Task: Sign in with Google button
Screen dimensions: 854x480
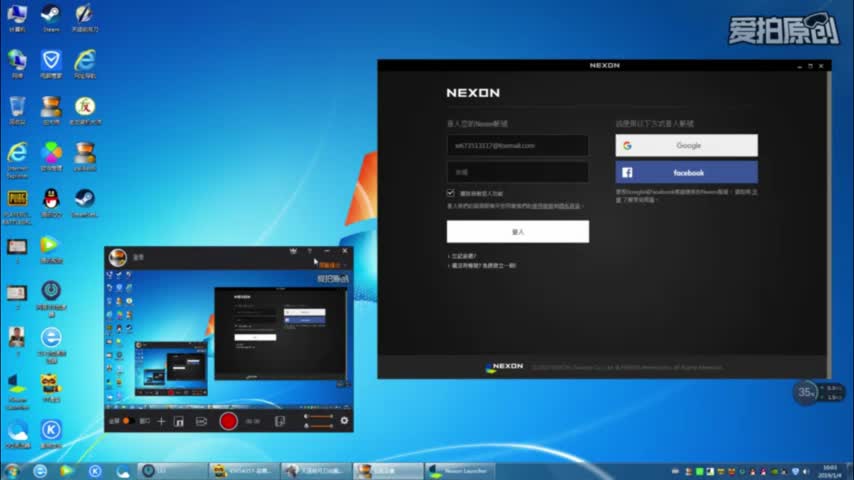Action: (686, 145)
